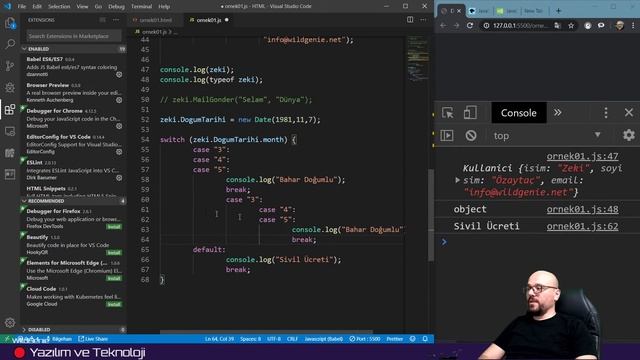Screen dimensions: 640x360
Task: Close the DevTools panel
Action: coord(629,113)
